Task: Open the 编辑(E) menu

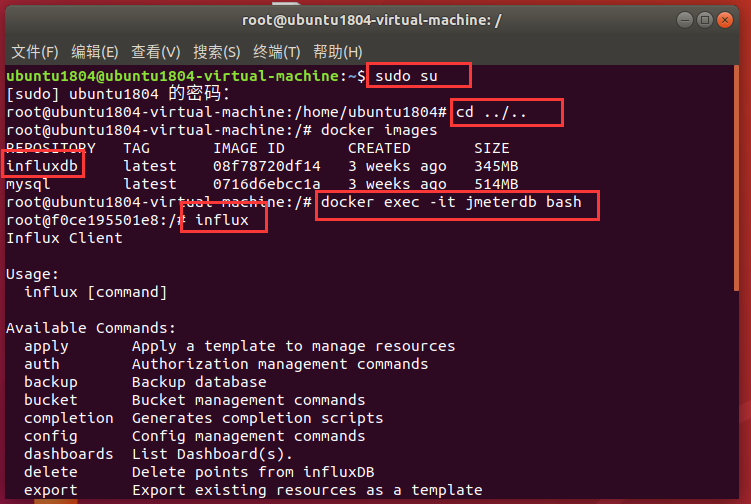Action: [95, 52]
